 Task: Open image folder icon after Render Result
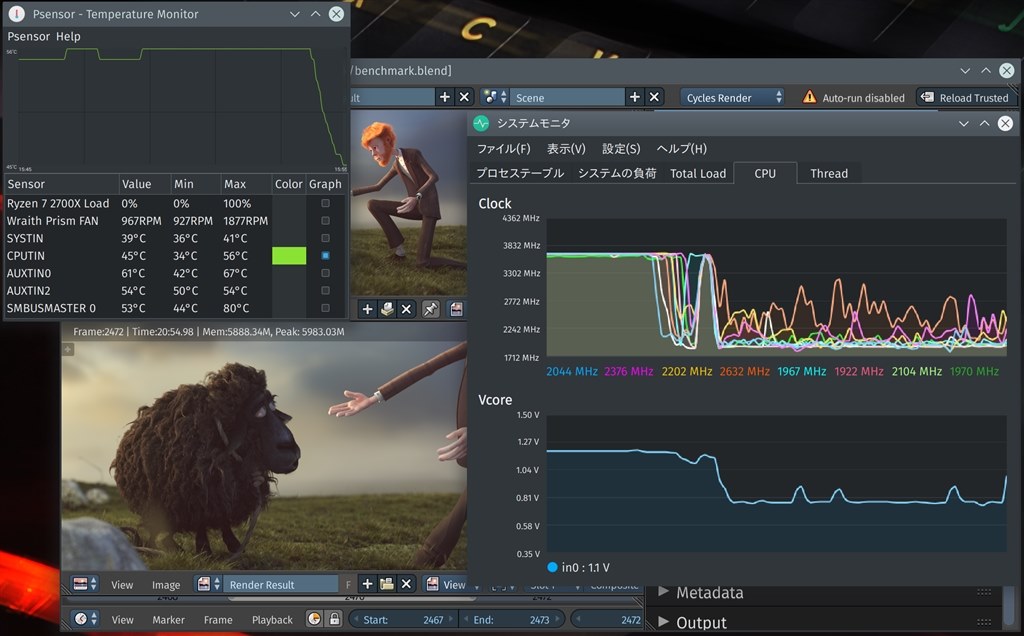click(x=387, y=584)
